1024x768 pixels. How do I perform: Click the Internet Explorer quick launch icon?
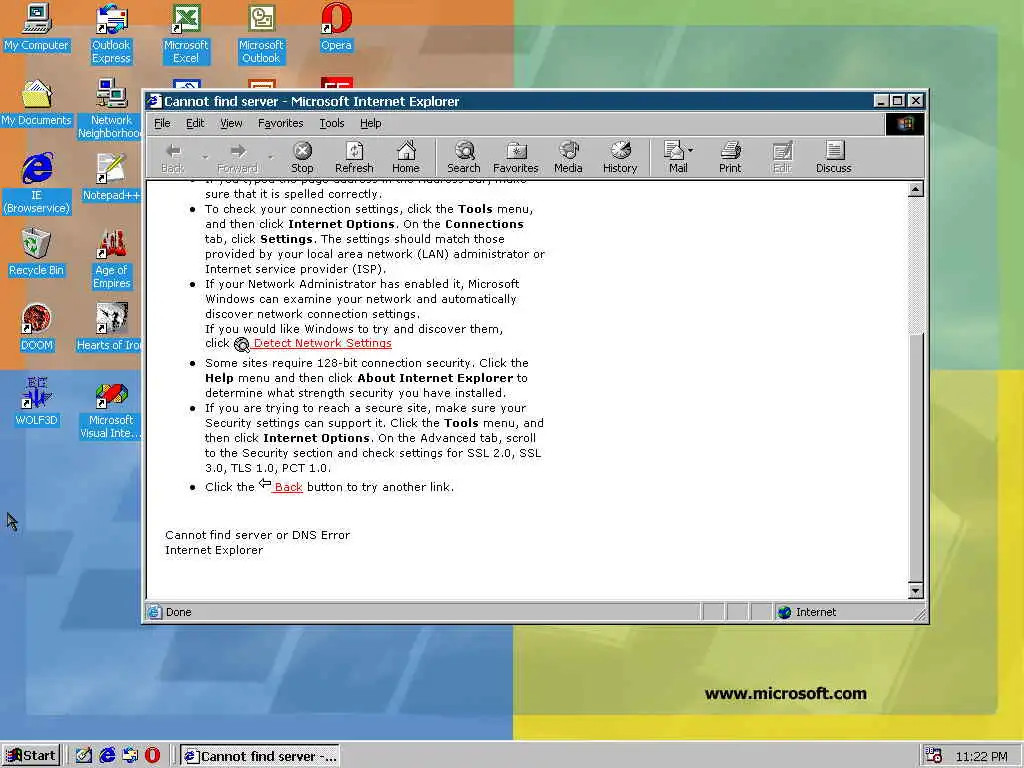pyautogui.click(x=107, y=756)
